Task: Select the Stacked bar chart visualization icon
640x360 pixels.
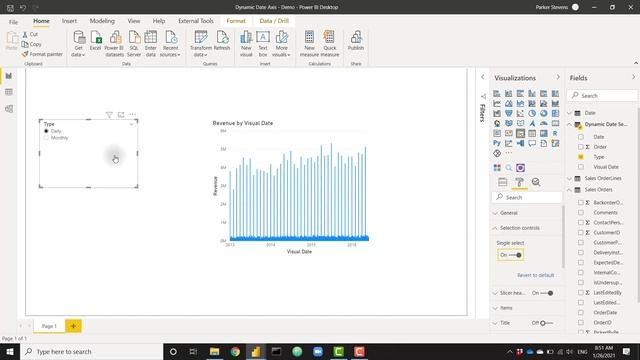Action: pyautogui.click(x=497, y=93)
